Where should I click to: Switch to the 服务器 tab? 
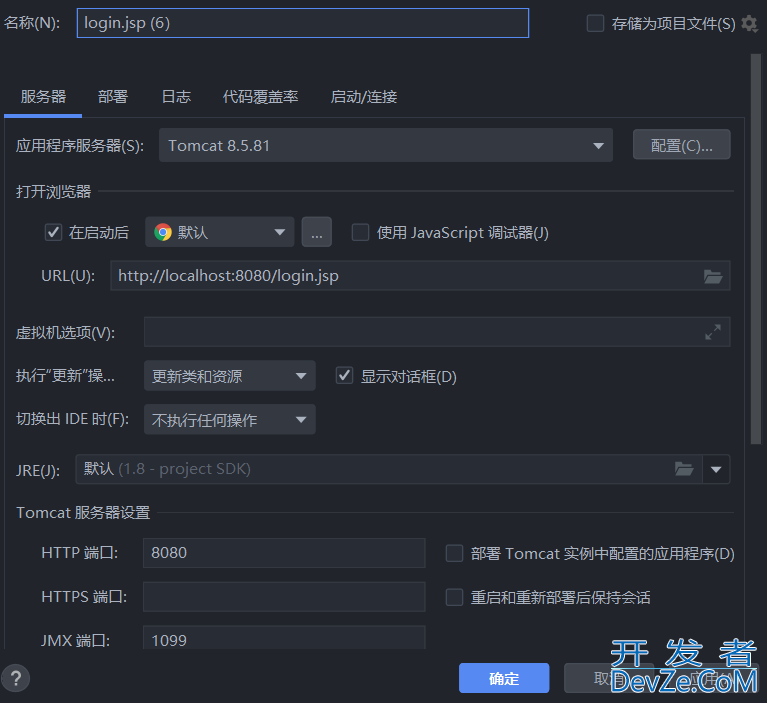[43, 96]
